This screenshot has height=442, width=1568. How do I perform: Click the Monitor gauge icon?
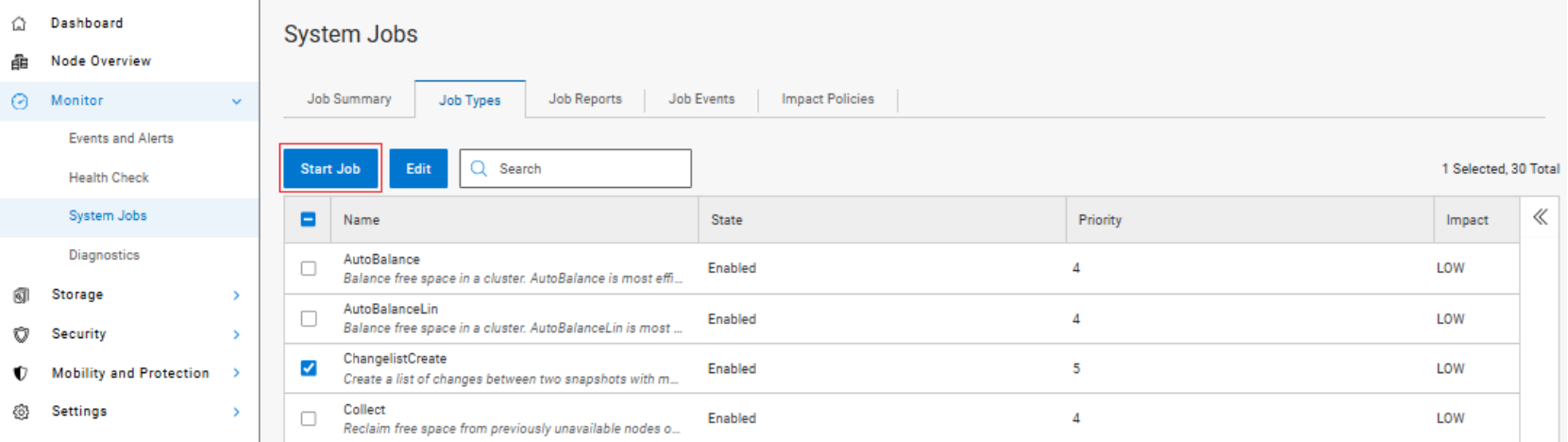coord(20,101)
